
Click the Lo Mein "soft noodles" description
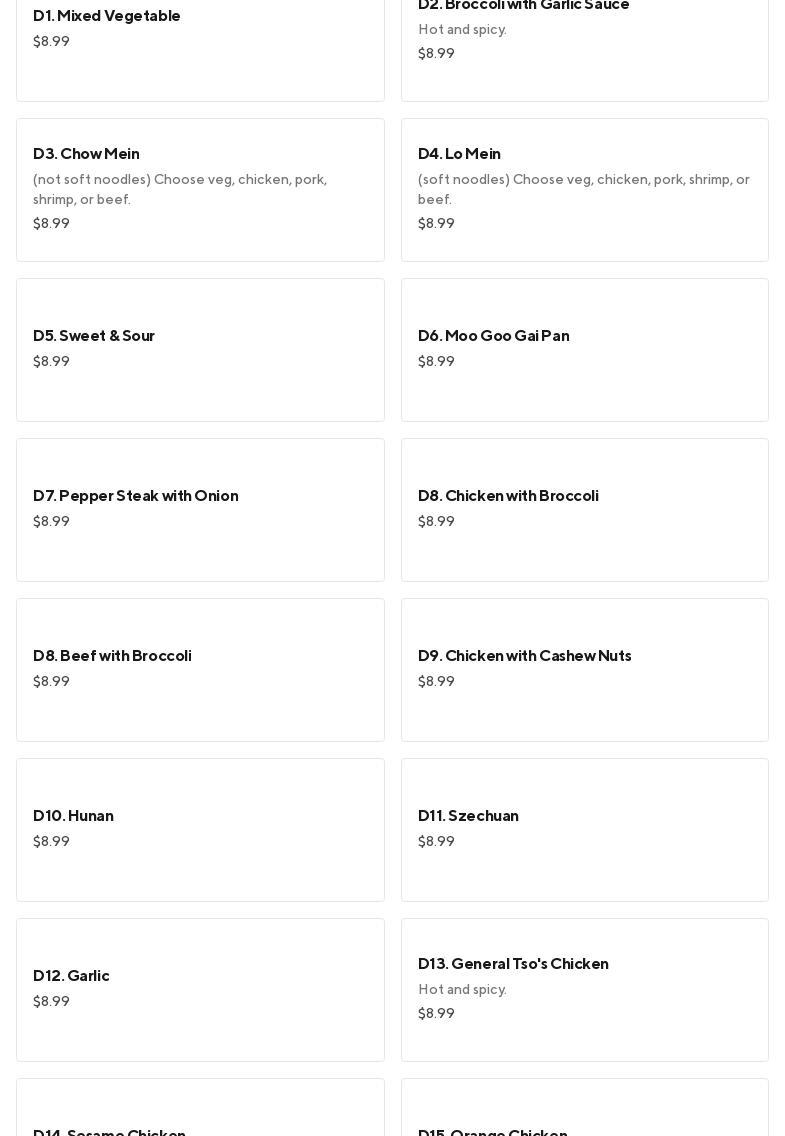tap(583, 189)
